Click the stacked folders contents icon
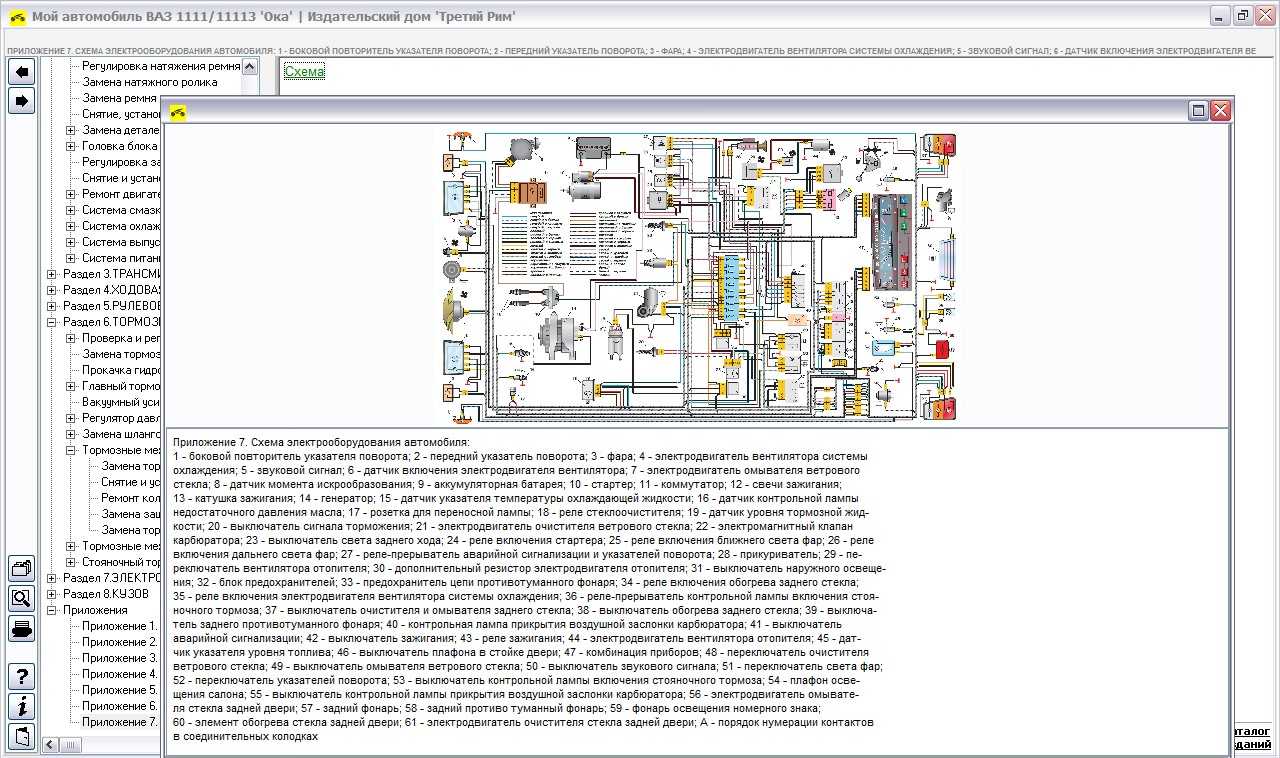The image size is (1280, 758). click(21, 568)
